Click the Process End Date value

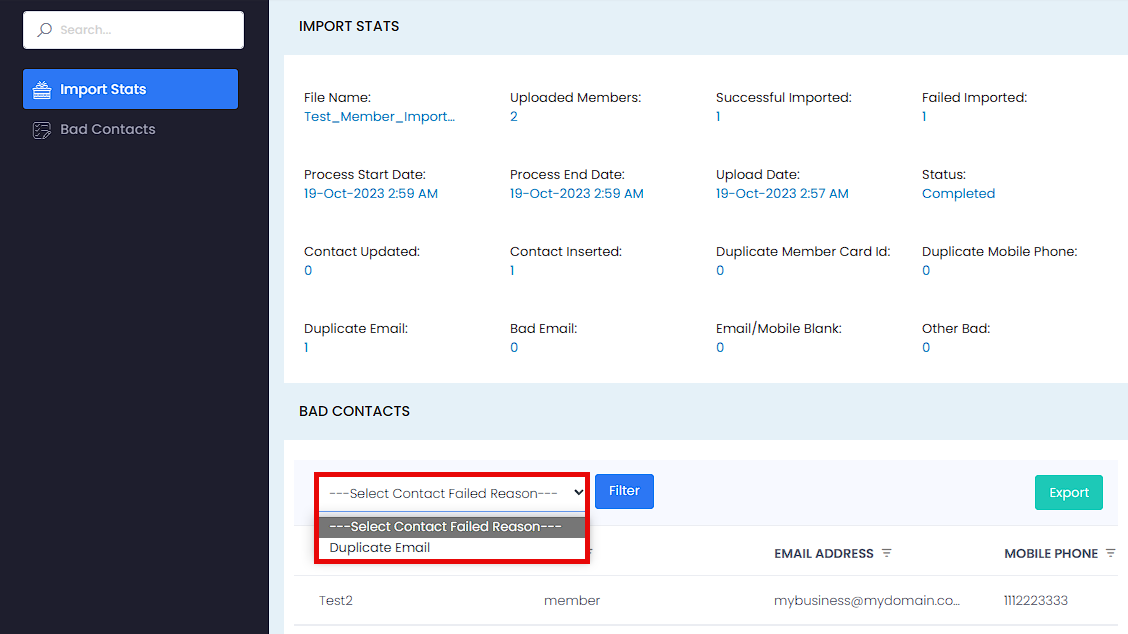click(x=576, y=194)
